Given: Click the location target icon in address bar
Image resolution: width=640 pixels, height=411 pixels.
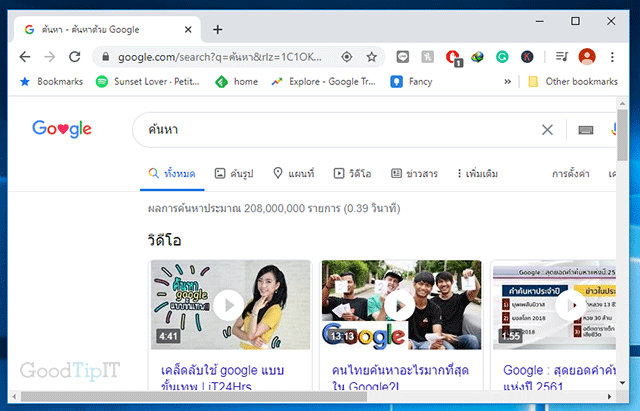Looking at the screenshot, I should click(347, 57).
